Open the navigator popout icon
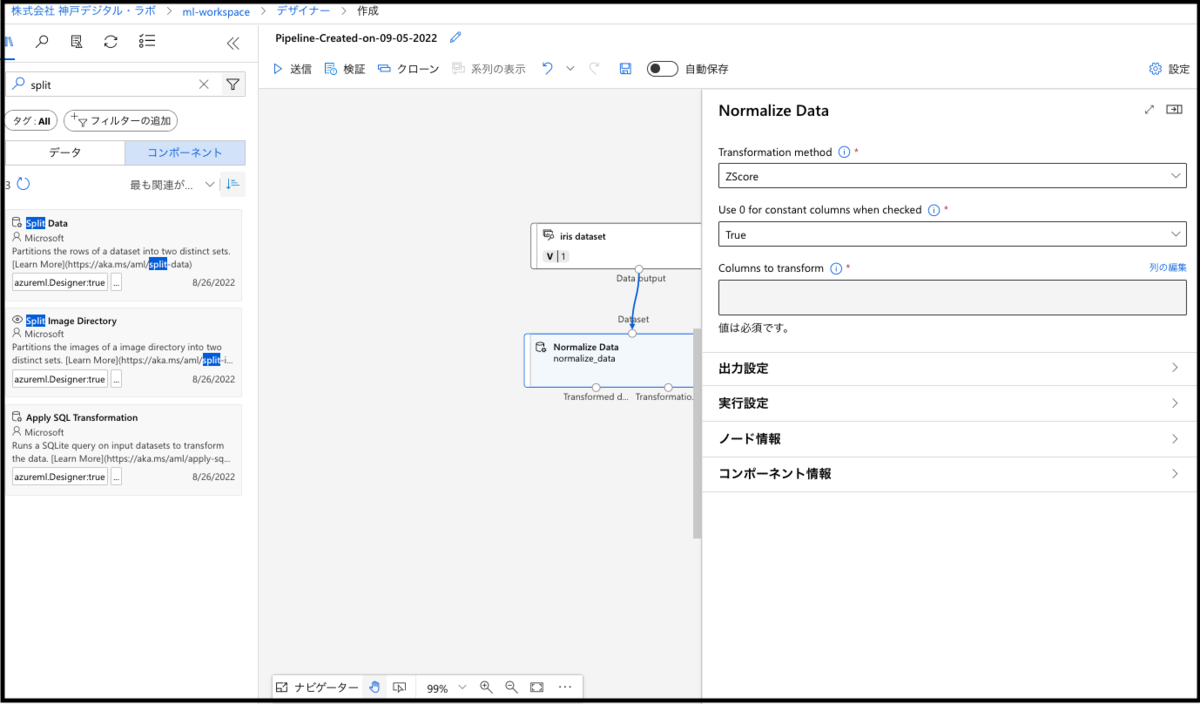Viewport: 1200px width, 704px height. click(282, 687)
